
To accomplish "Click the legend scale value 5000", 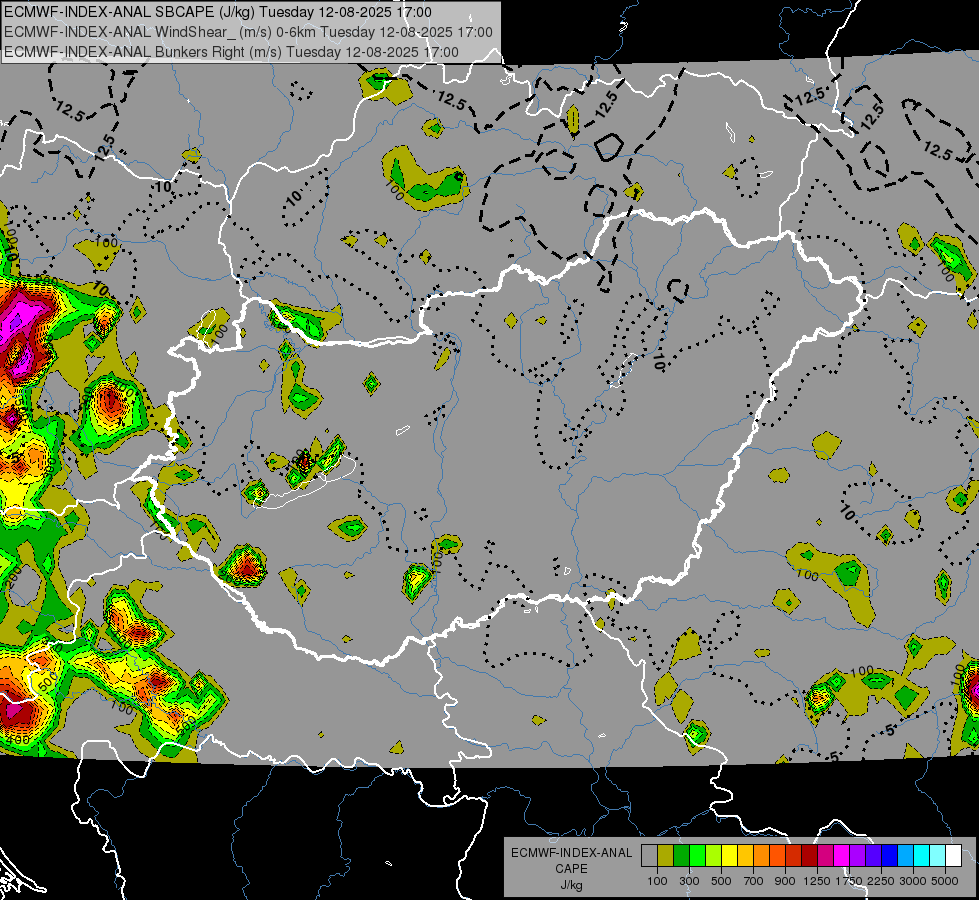I will [945, 881].
